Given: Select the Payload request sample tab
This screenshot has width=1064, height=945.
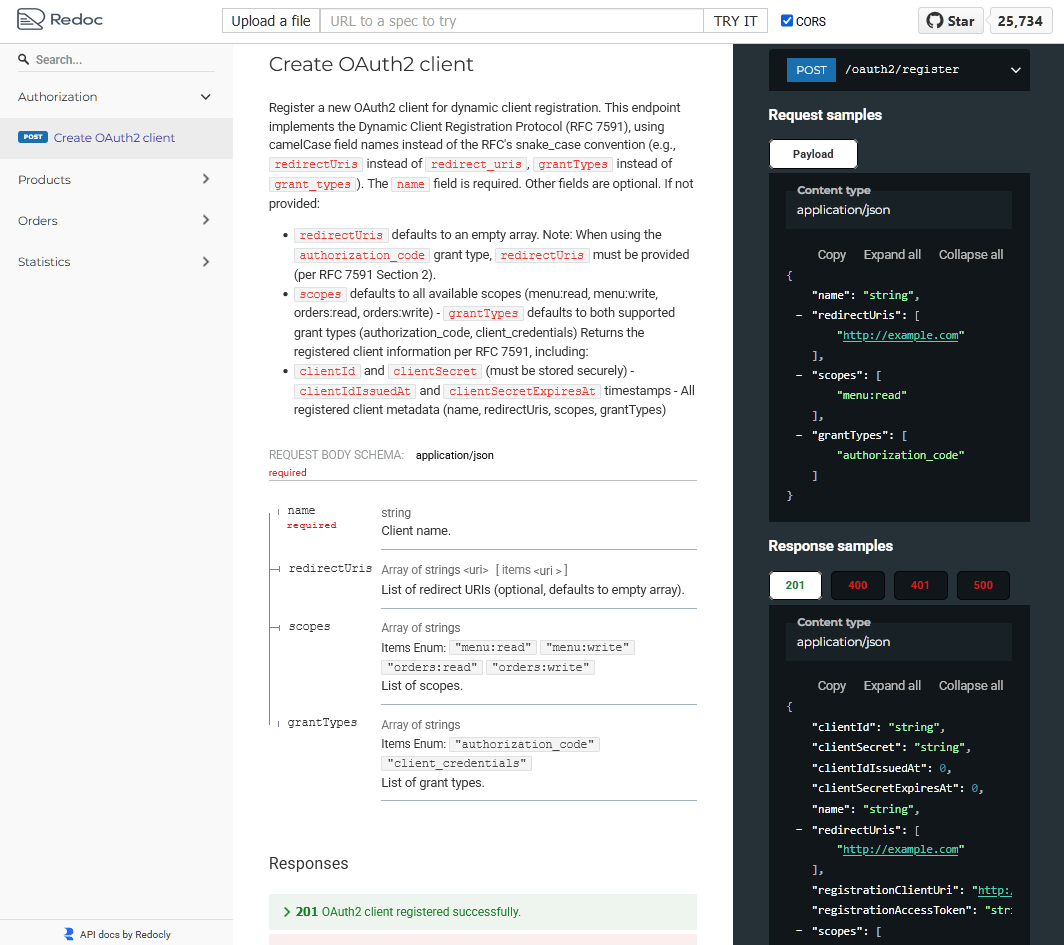Looking at the screenshot, I should click(x=813, y=154).
